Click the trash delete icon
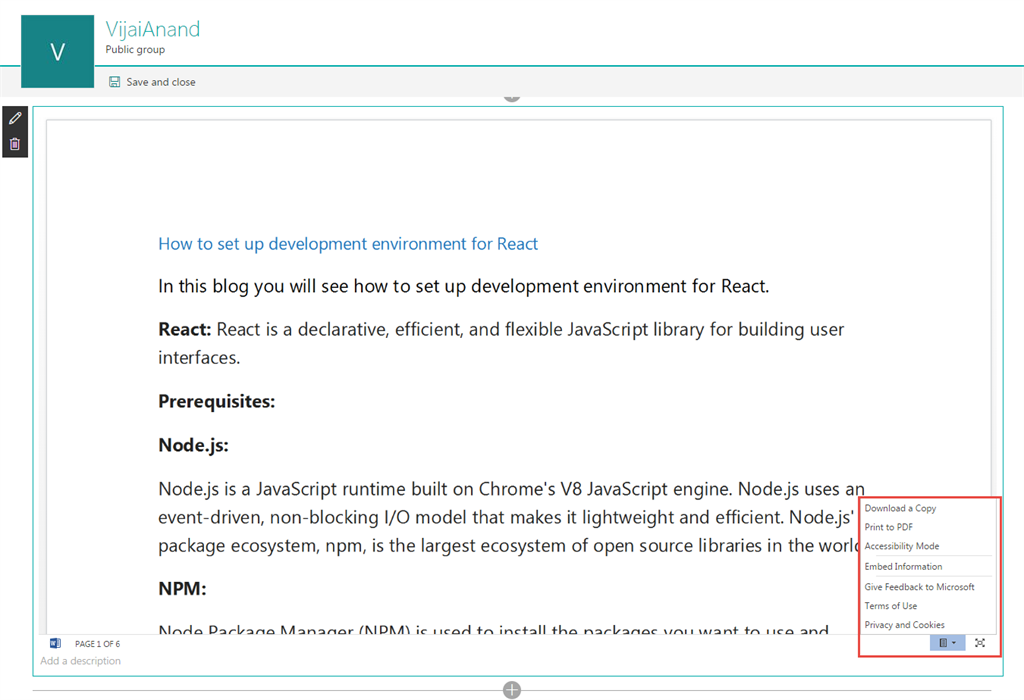The width and height of the screenshot is (1024, 700). pos(14,144)
